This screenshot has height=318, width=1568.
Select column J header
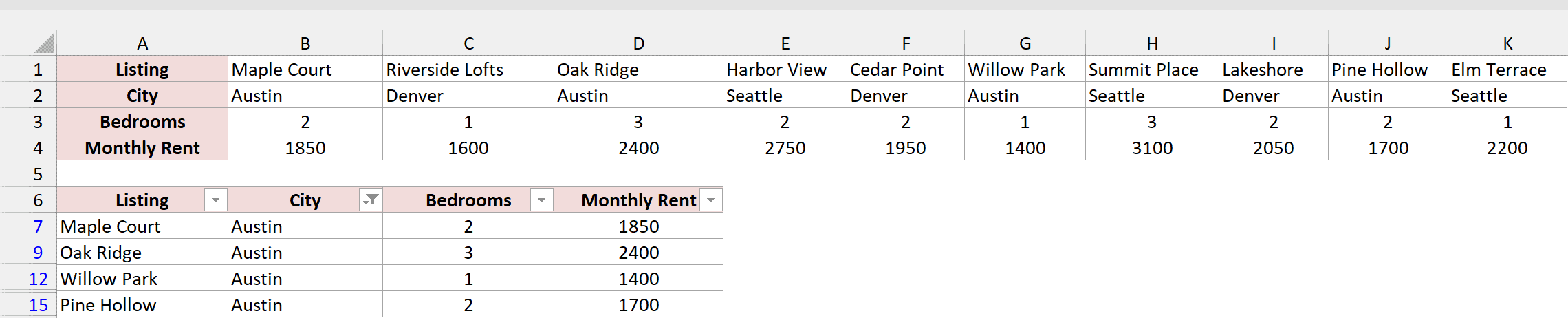[x=1388, y=43]
